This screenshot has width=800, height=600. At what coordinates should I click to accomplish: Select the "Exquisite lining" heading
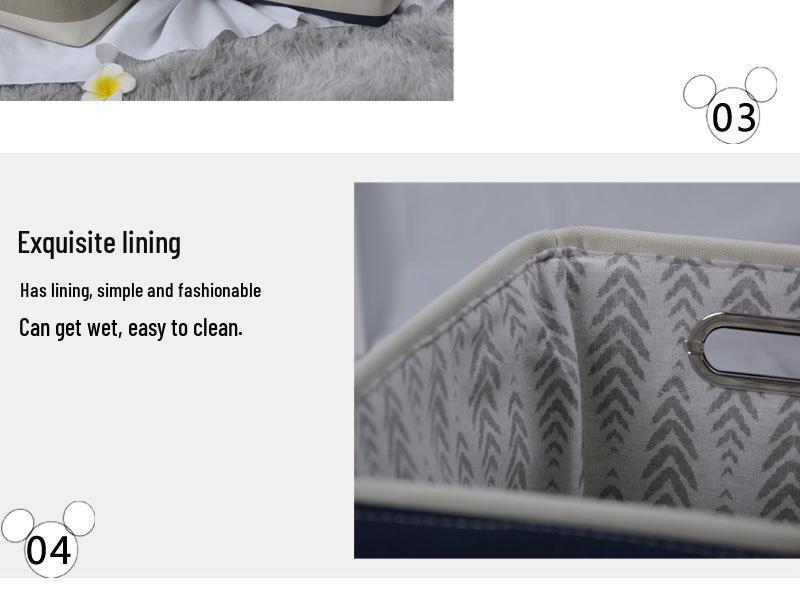(x=99, y=243)
